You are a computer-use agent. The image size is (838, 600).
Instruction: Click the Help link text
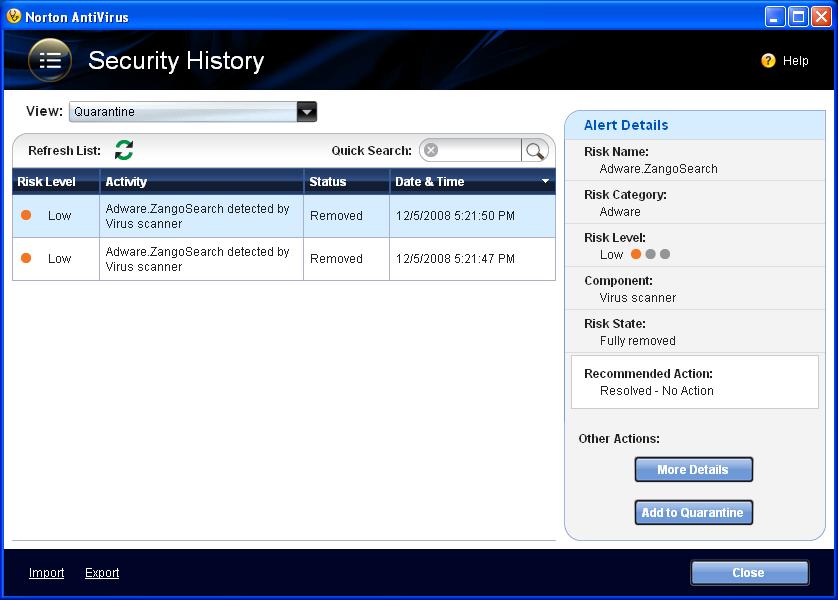(x=795, y=61)
